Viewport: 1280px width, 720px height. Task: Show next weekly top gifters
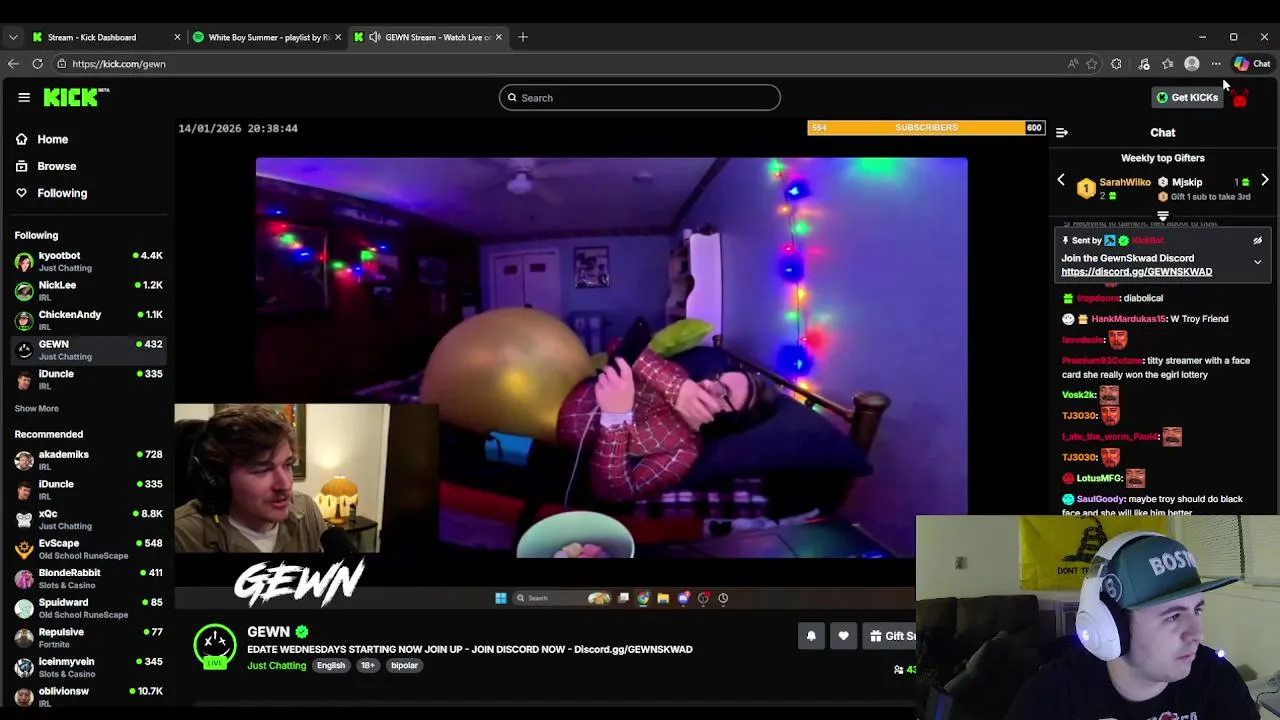click(x=1265, y=181)
